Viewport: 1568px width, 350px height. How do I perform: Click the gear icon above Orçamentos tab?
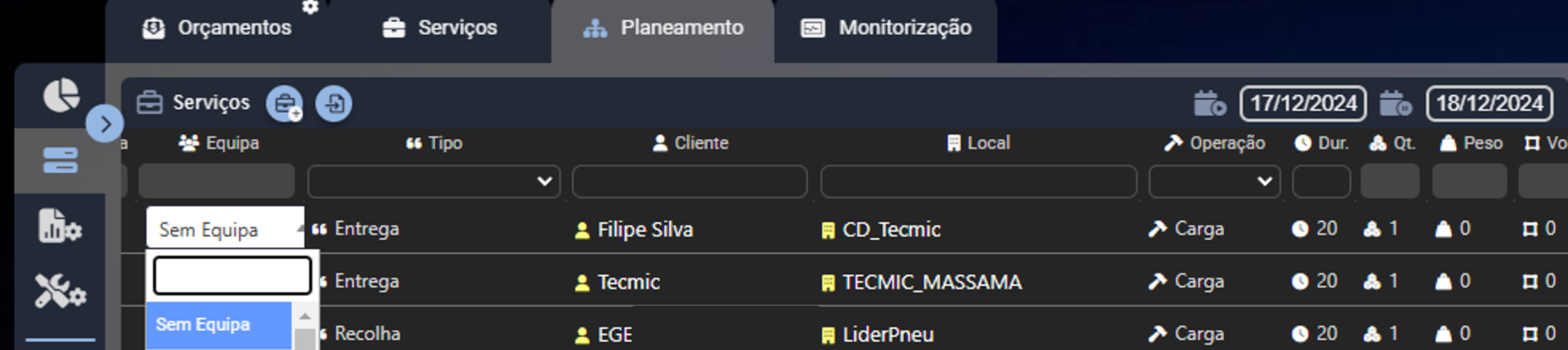coord(311,7)
